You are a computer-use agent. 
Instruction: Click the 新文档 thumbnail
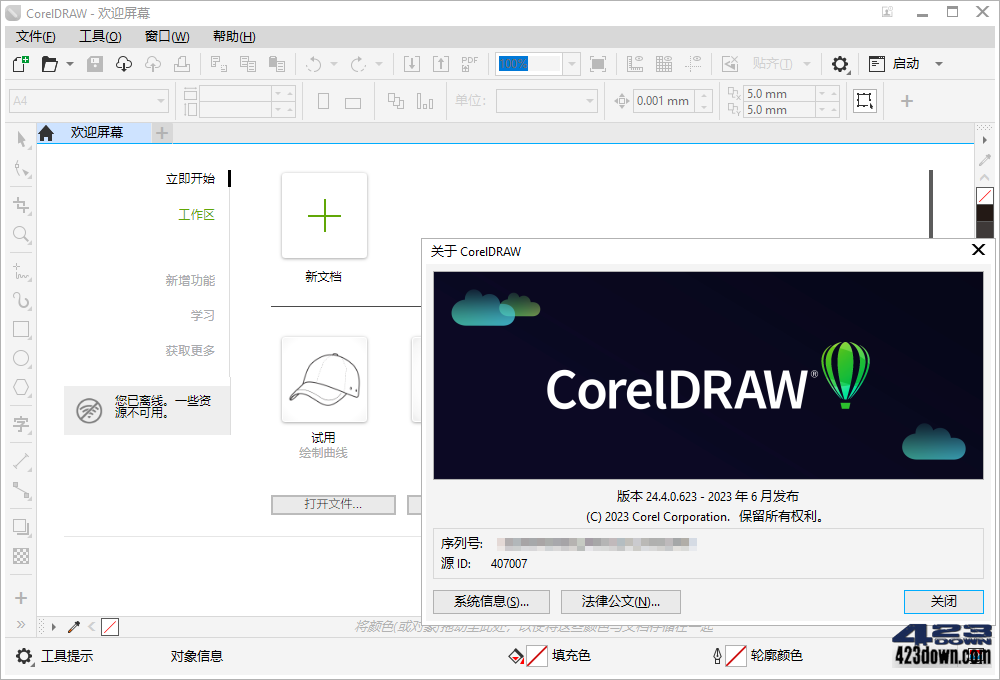click(324, 215)
